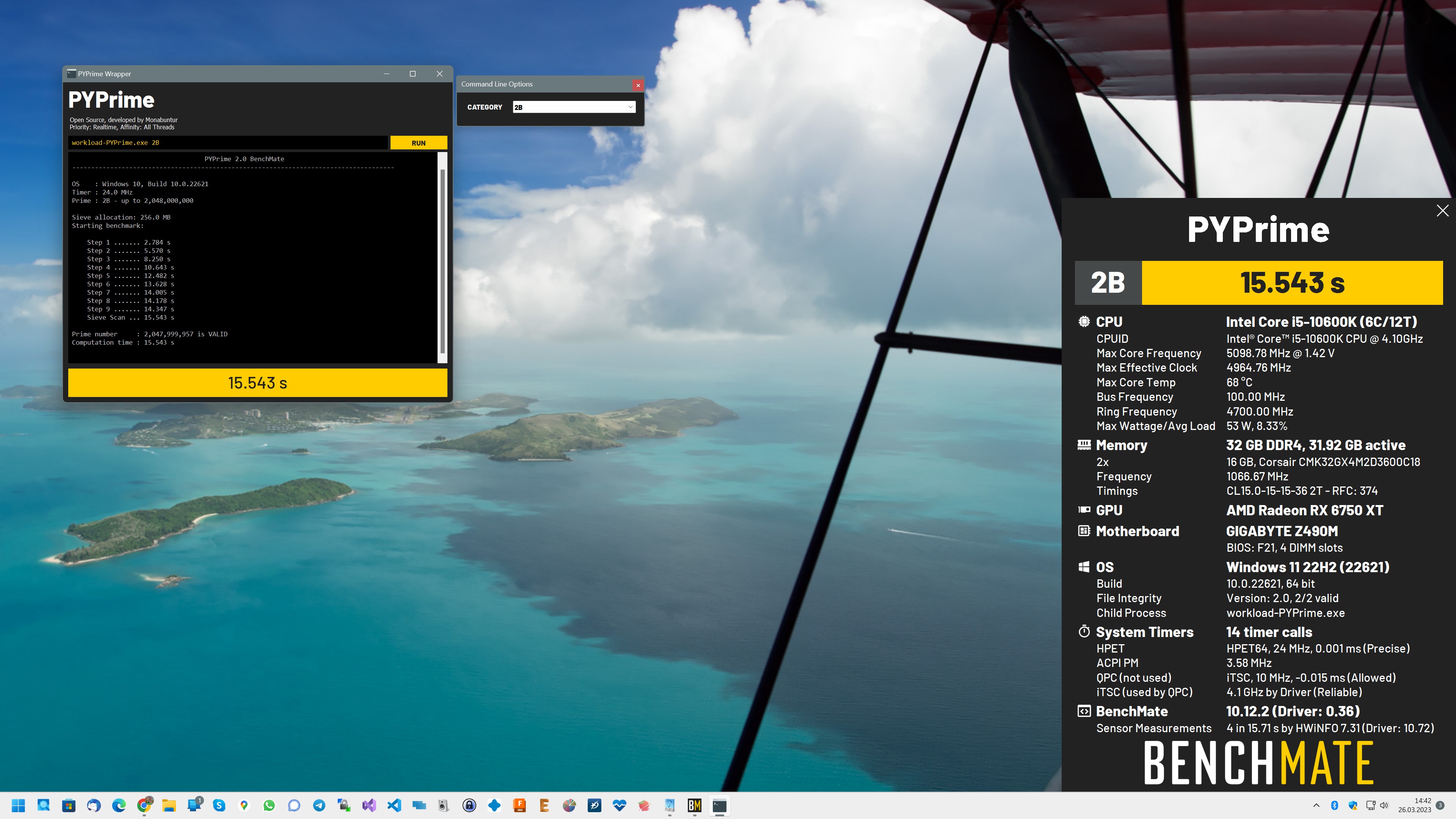Image resolution: width=1456 pixels, height=819 pixels.
Task: Switch to the PYPrime console icon in the taskbar
Action: (x=720, y=805)
